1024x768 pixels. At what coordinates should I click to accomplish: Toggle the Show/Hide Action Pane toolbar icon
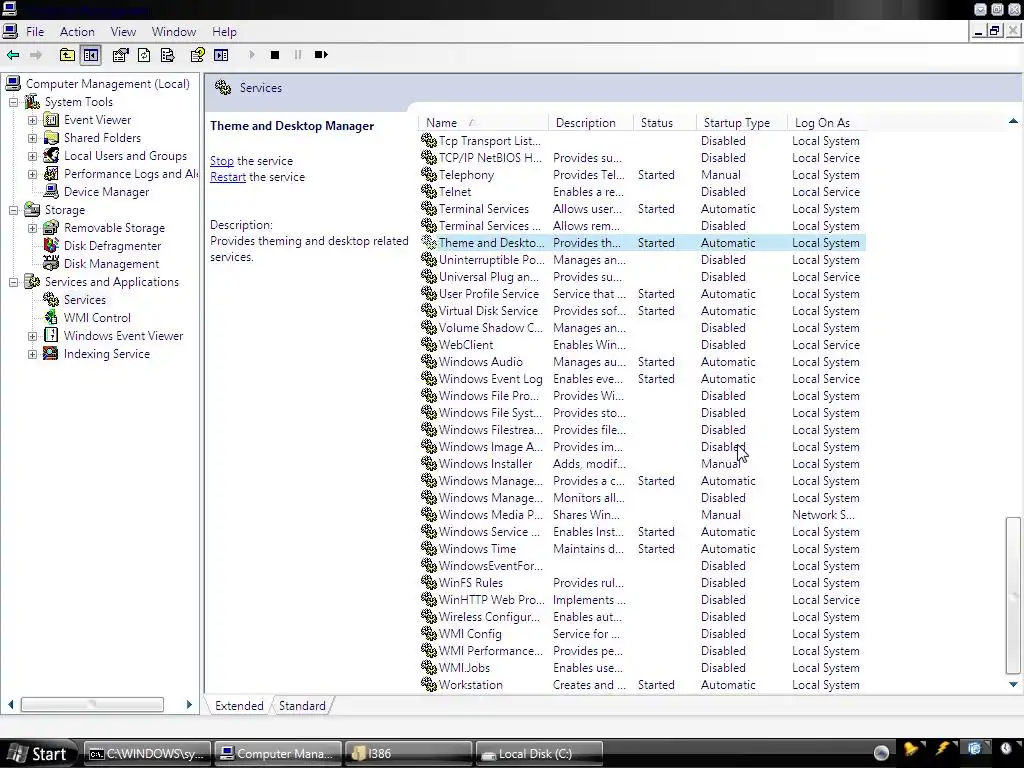click(221, 56)
